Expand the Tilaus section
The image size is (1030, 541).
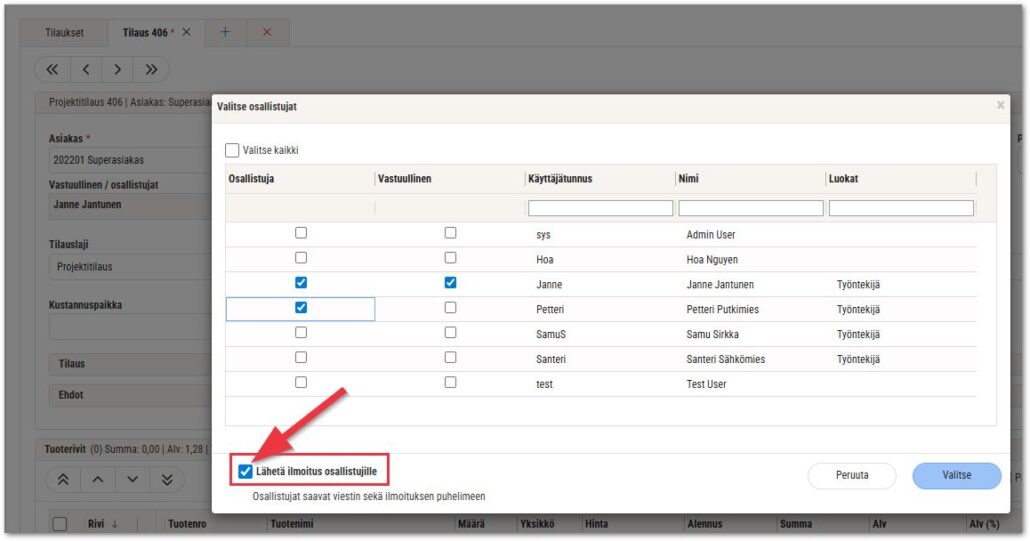(130, 364)
